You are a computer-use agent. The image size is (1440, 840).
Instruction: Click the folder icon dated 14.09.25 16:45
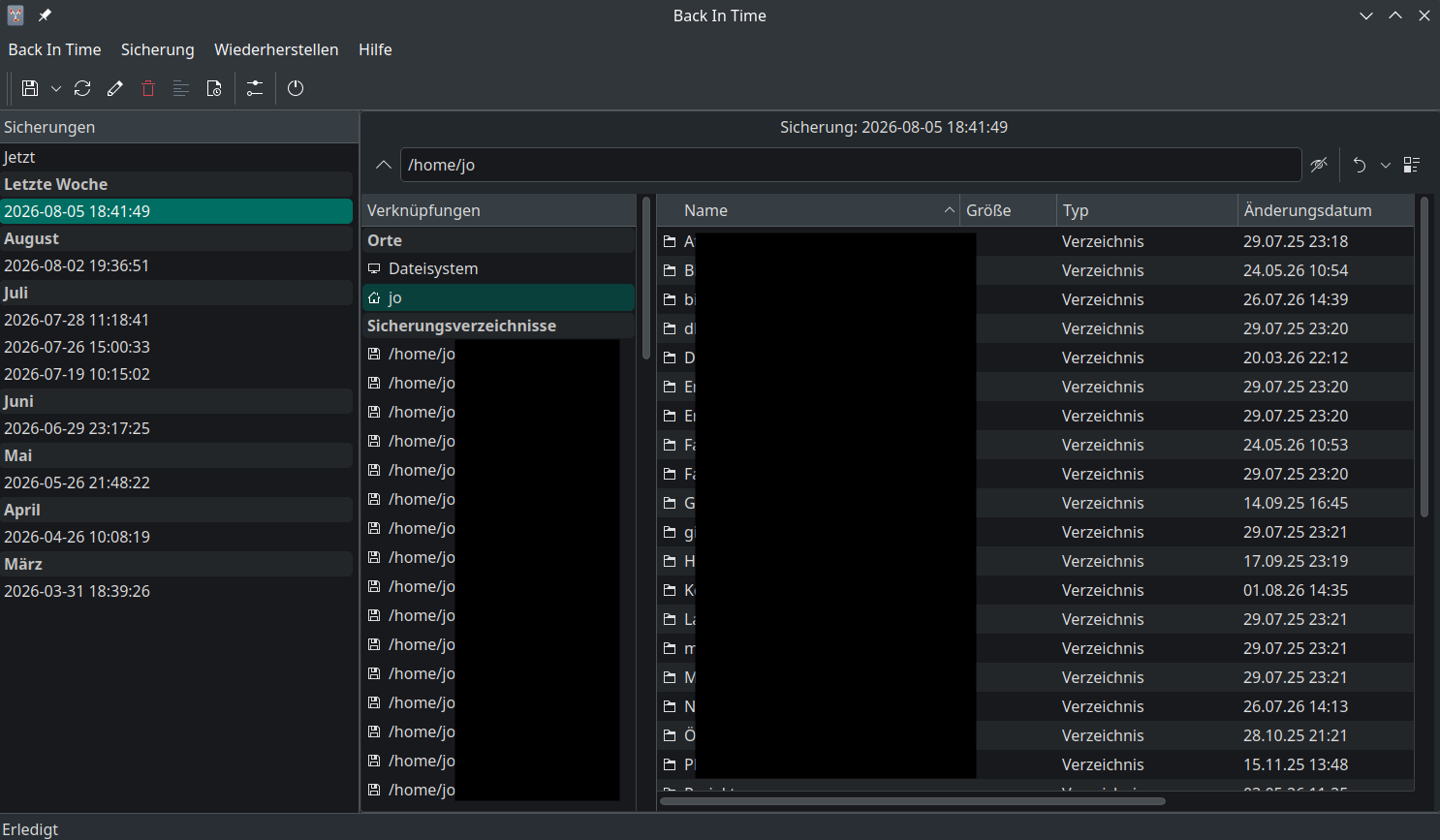click(670, 503)
